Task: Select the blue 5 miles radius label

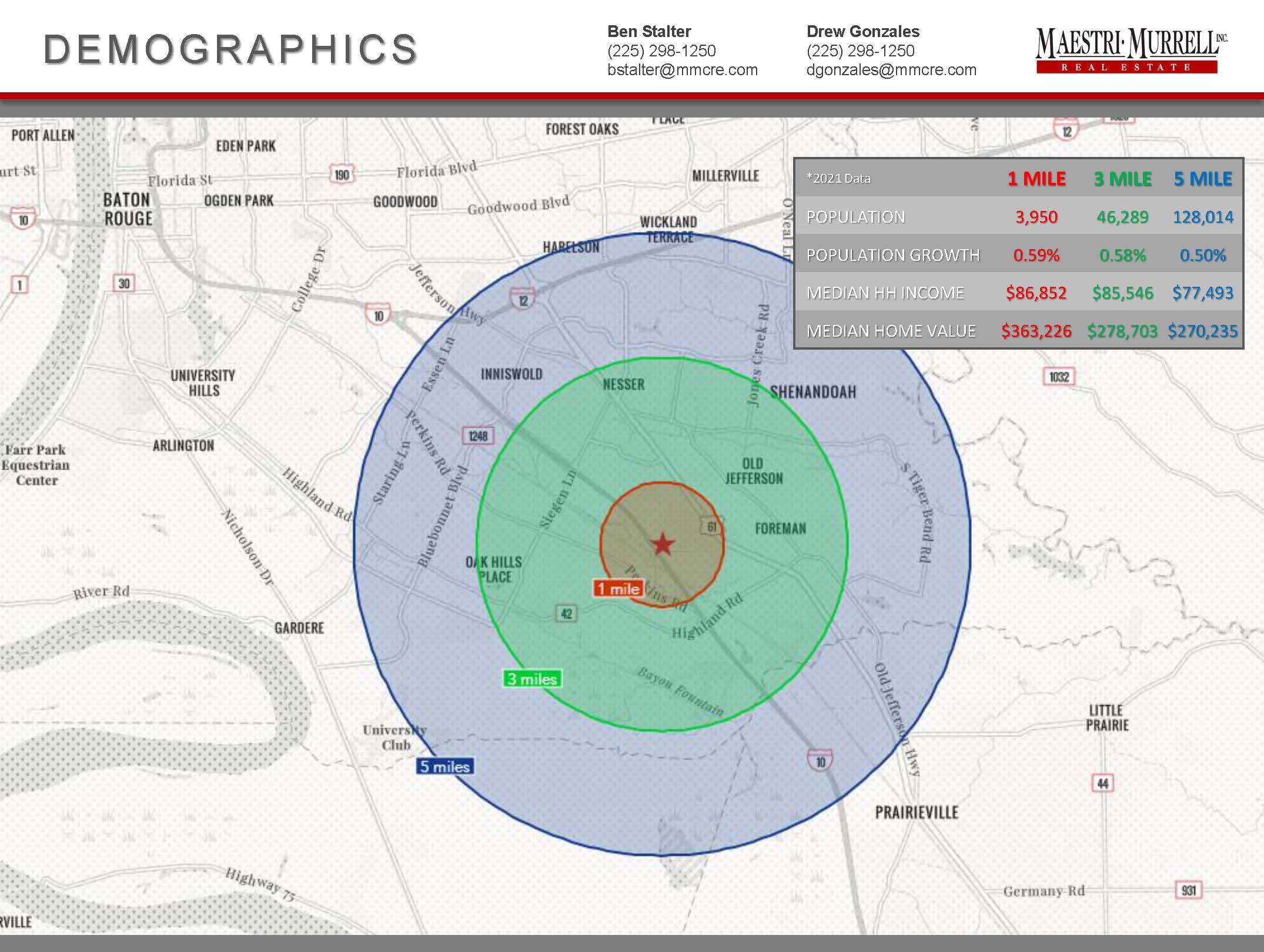Action: pyautogui.click(x=445, y=766)
